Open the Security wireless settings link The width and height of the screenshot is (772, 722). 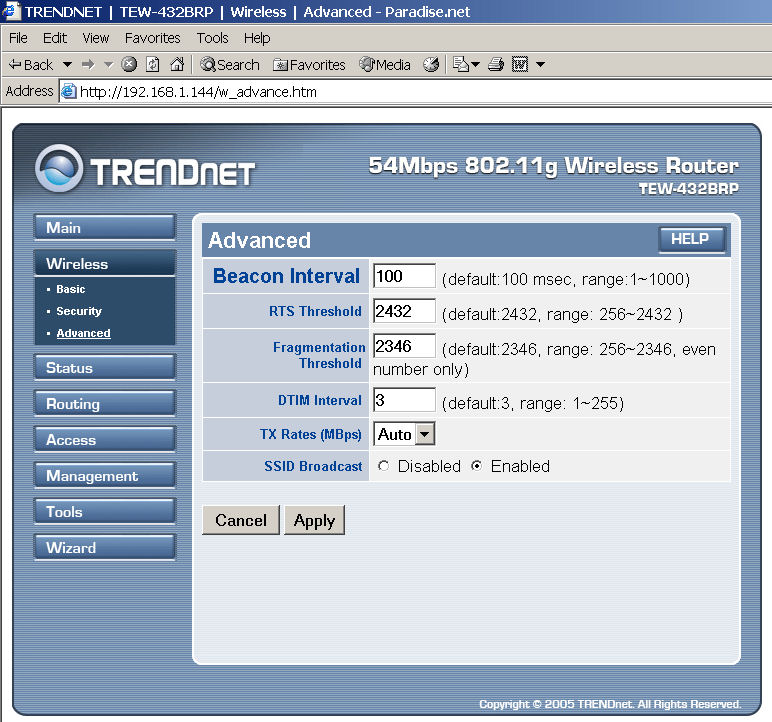click(x=79, y=311)
